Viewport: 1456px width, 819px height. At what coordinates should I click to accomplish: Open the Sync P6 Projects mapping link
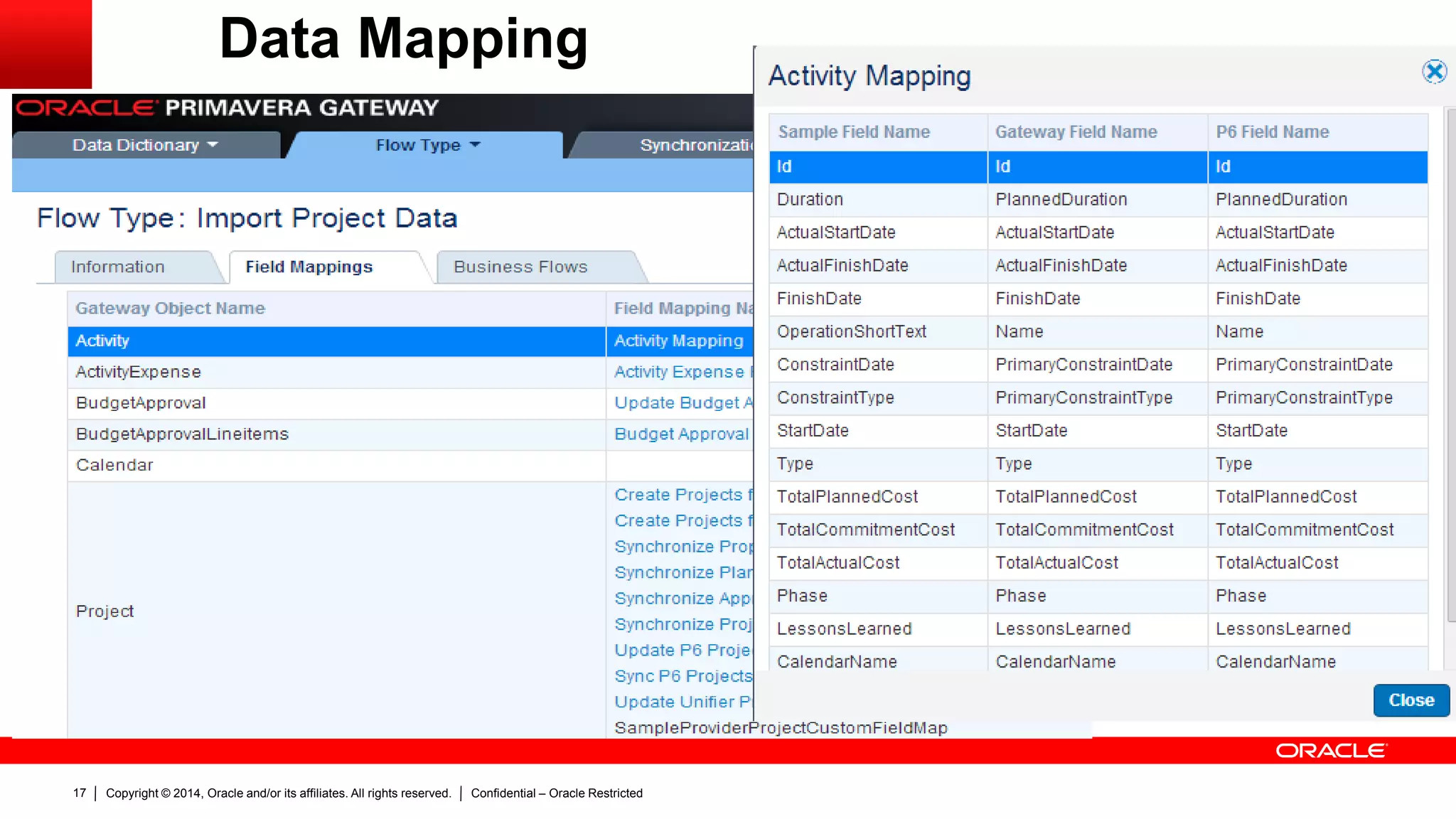point(683,676)
